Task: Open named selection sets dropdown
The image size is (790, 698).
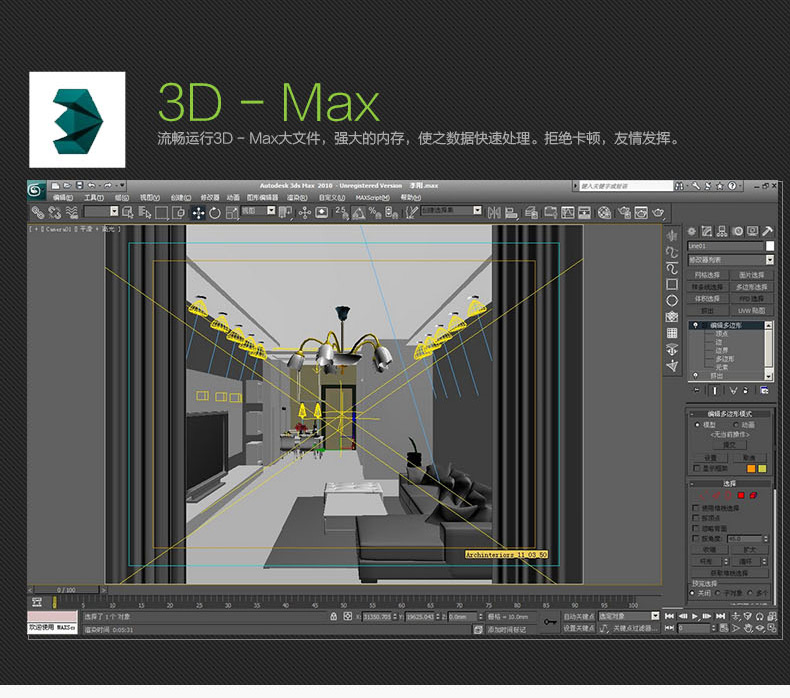Action: (451, 210)
